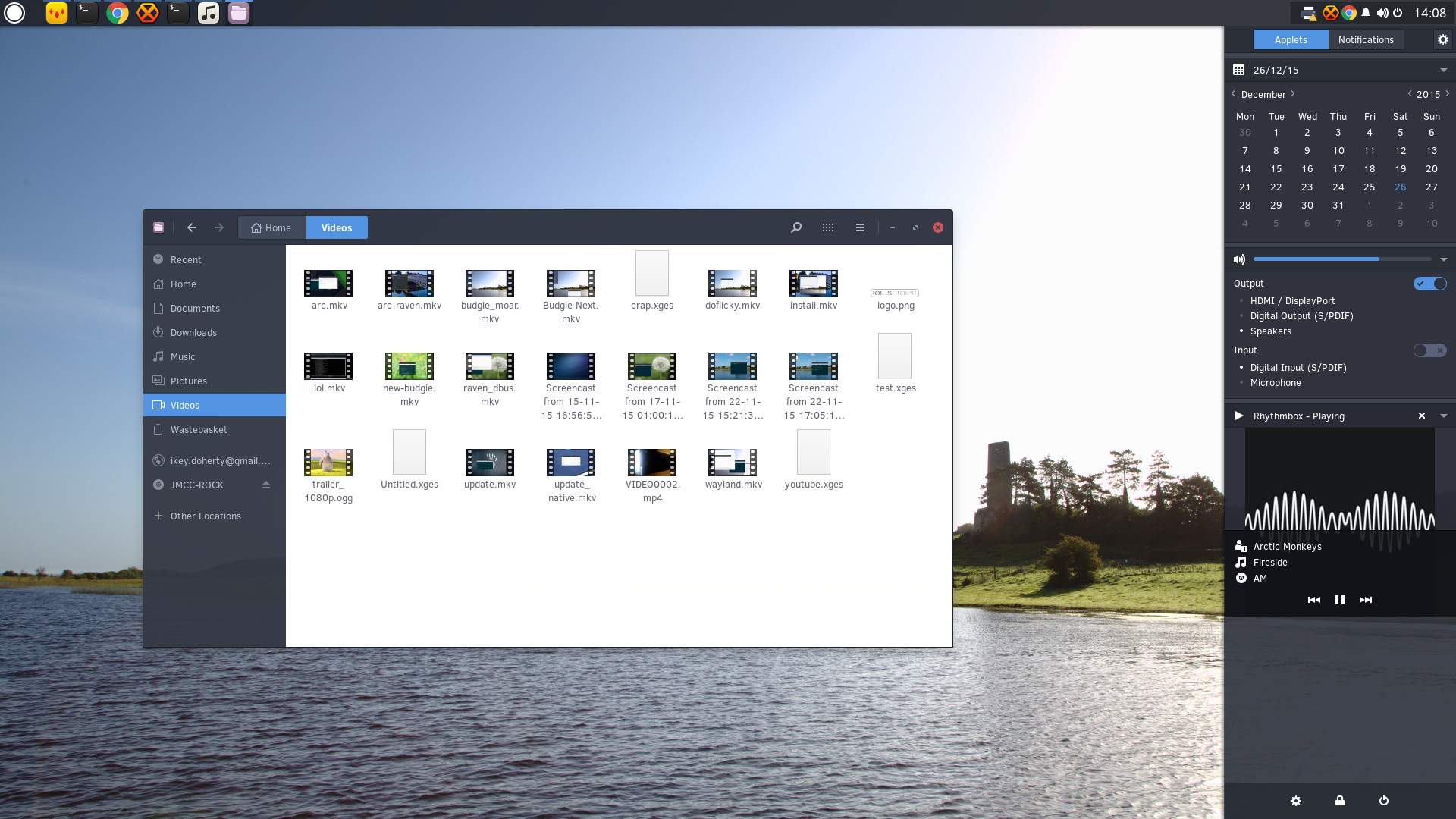Open Downloads in the sidebar
This screenshot has width=1456, height=819.
click(x=215, y=332)
